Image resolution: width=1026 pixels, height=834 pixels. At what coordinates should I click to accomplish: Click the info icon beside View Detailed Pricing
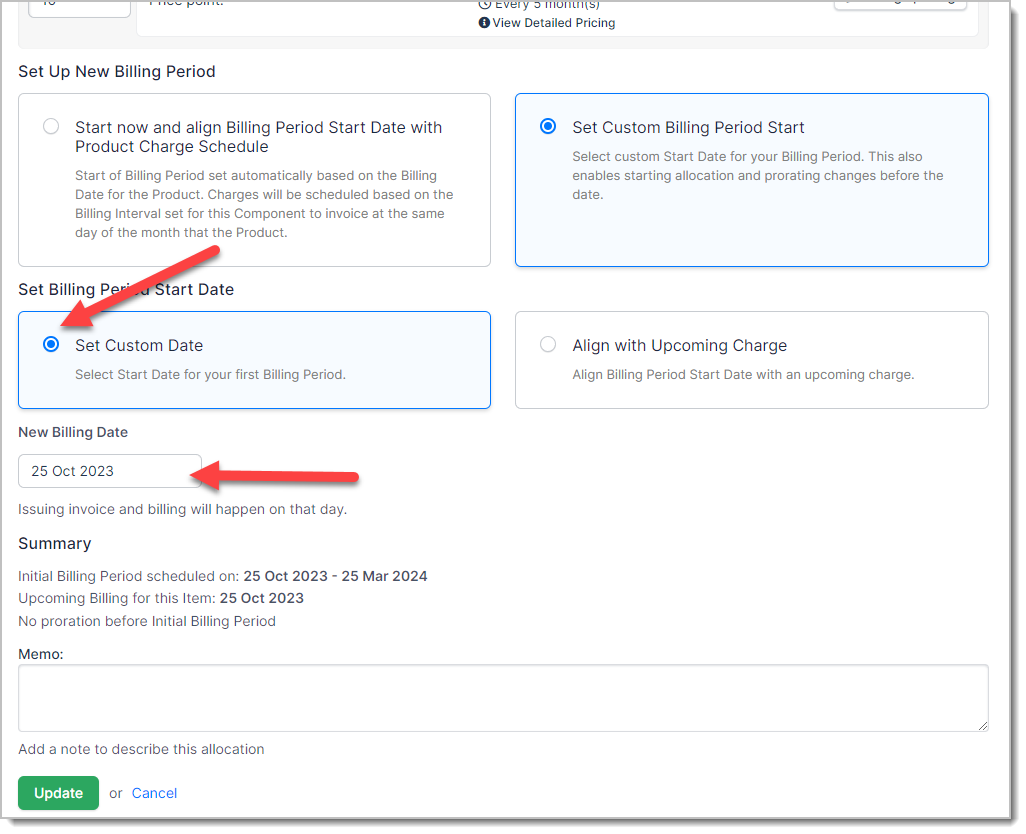click(484, 23)
